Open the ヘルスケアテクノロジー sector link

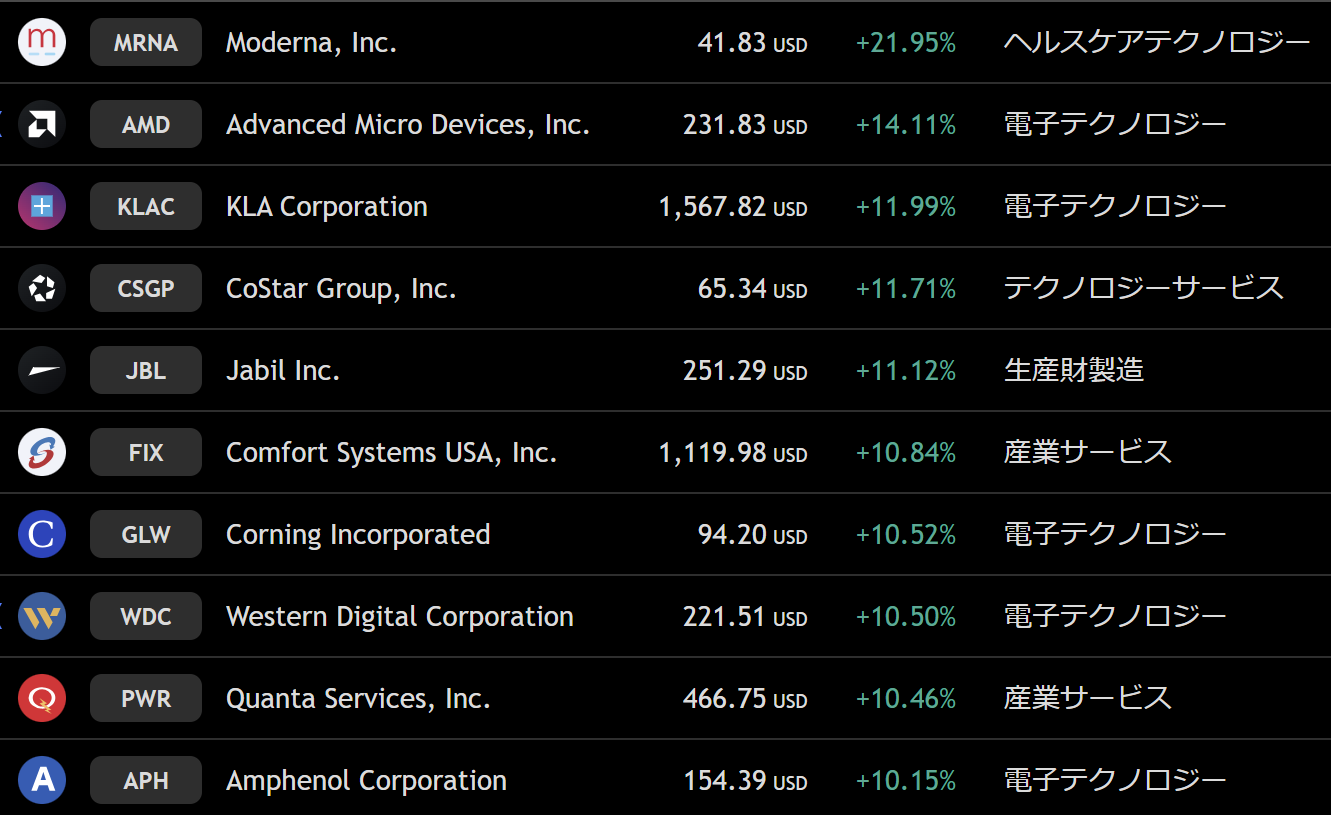coord(1157,43)
